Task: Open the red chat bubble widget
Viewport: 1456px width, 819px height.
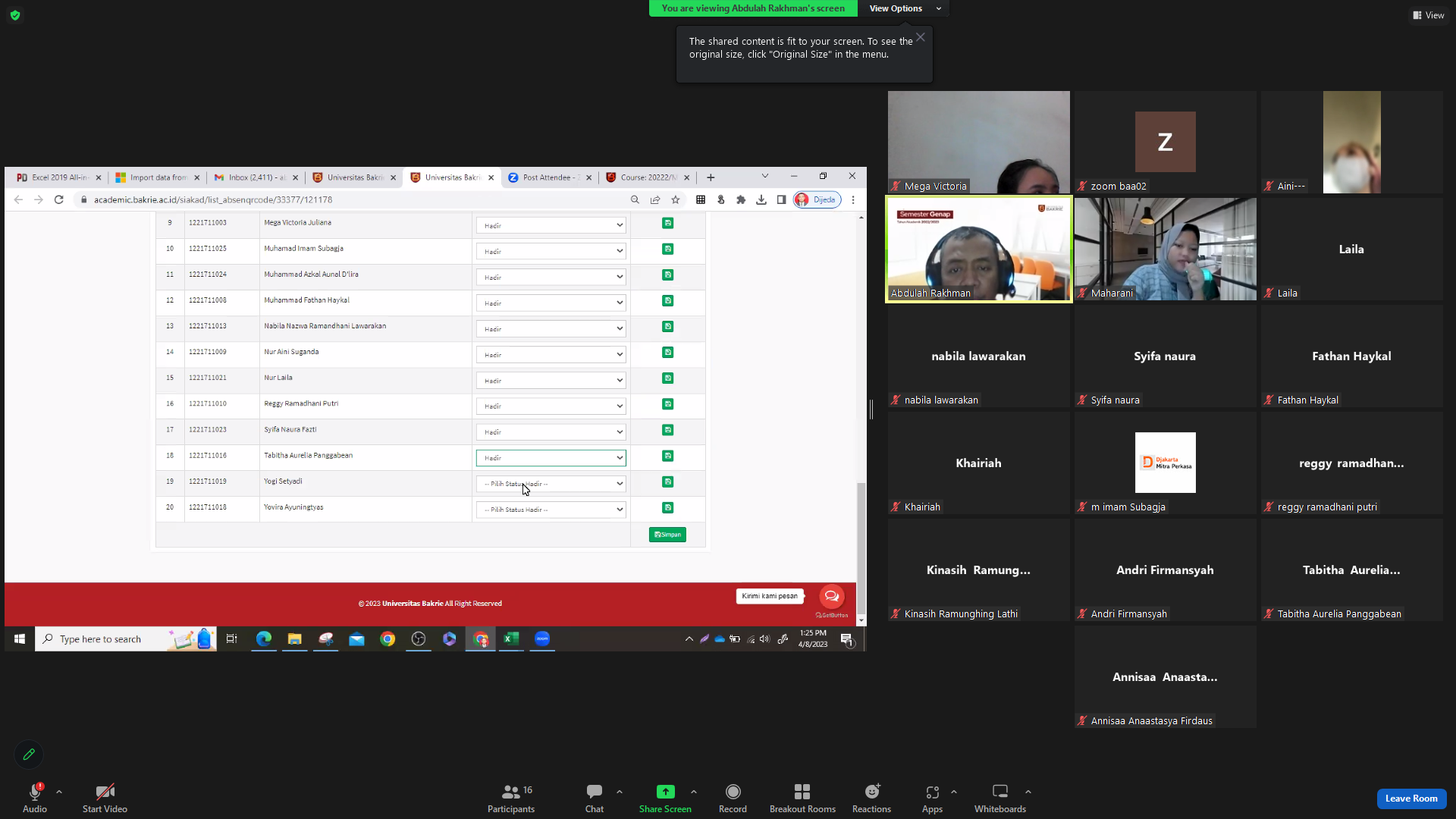Action: [831, 596]
